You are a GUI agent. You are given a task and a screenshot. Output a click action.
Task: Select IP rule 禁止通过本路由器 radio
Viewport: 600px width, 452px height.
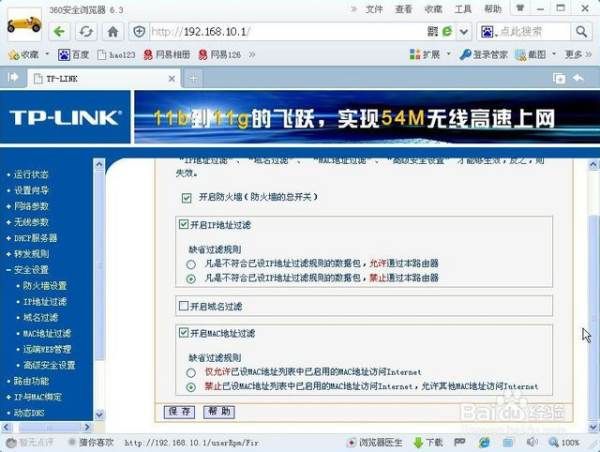pyautogui.click(x=191, y=279)
